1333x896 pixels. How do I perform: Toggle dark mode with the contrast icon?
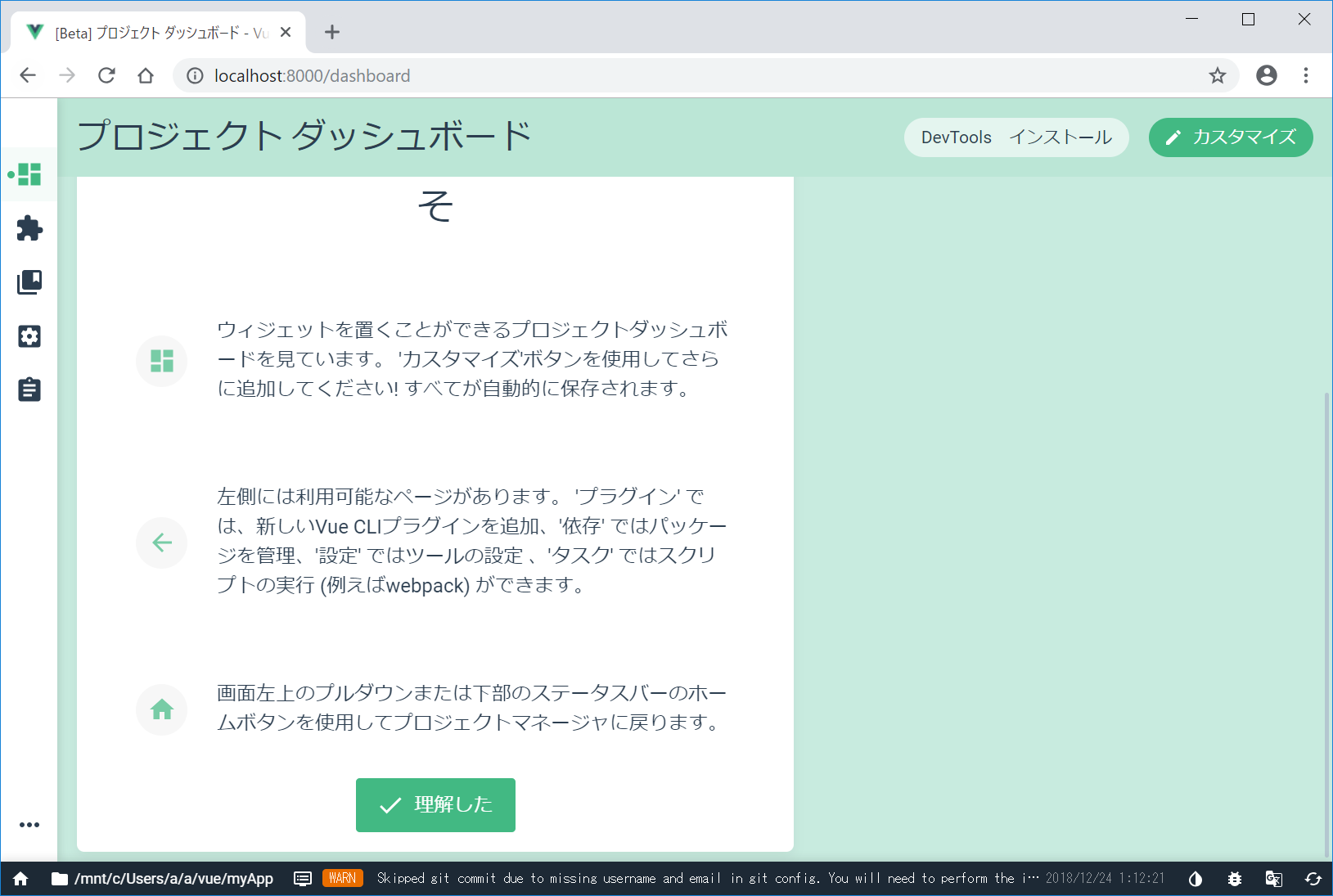[x=1196, y=879]
